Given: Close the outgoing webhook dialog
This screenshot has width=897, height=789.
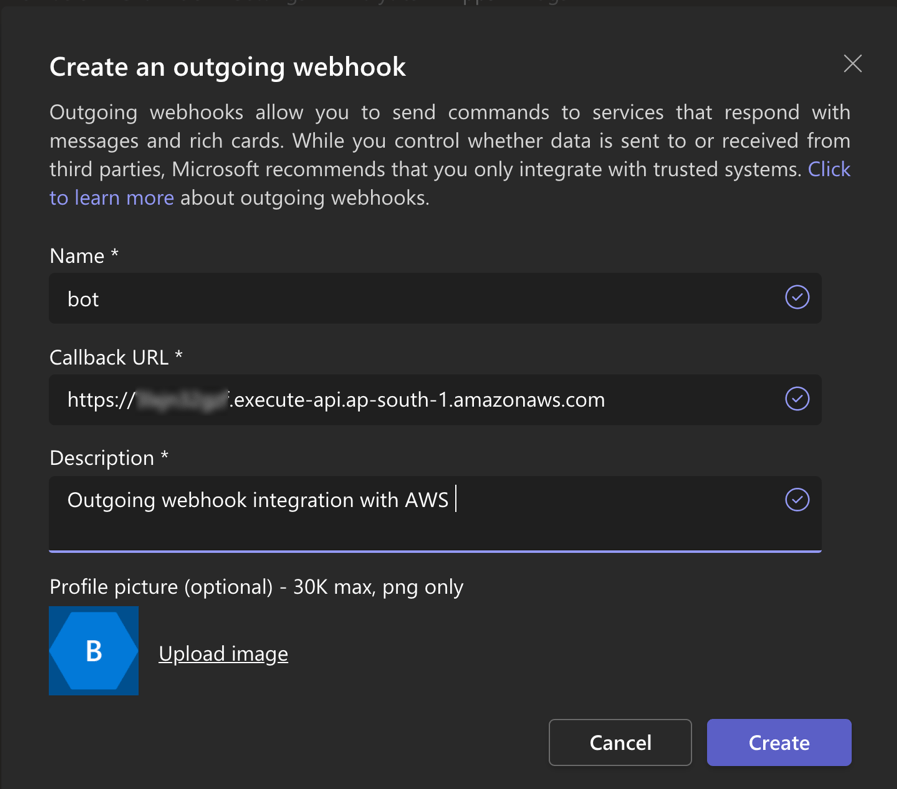Looking at the screenshot, I should click(852, 64).
